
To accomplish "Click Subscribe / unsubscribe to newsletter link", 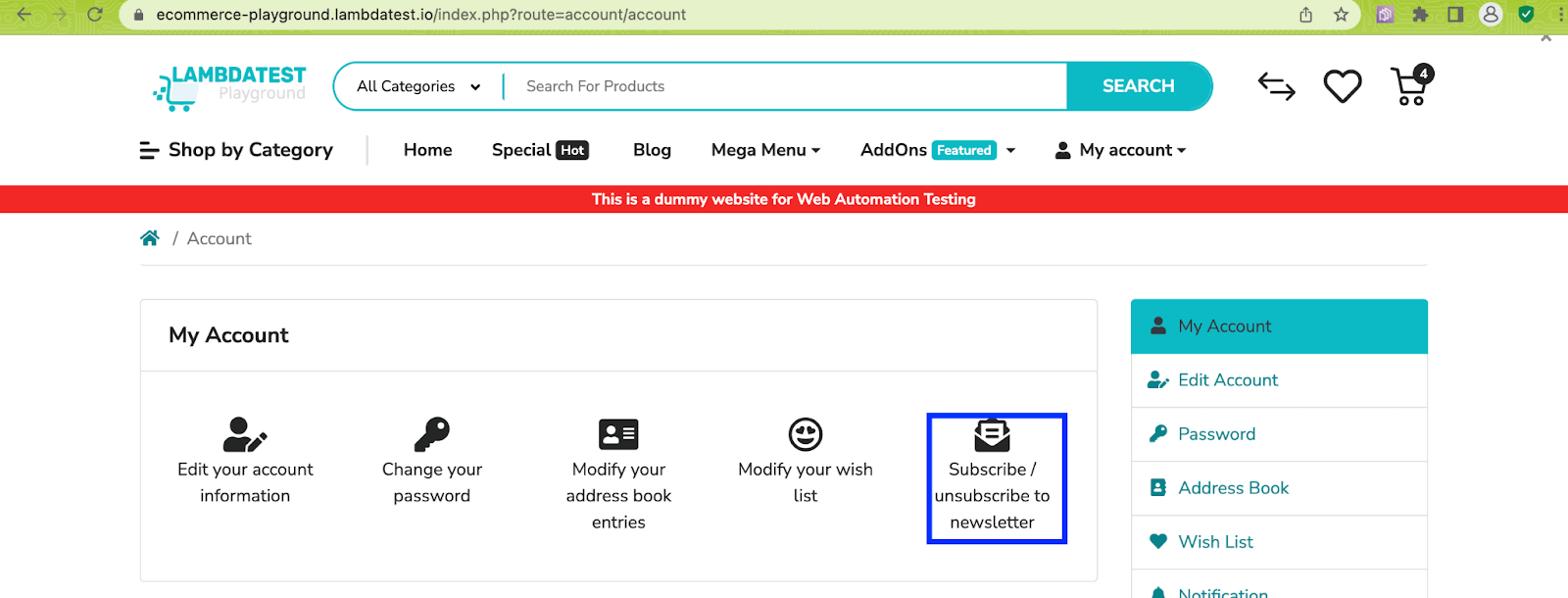I will click(x=992, y=496).
